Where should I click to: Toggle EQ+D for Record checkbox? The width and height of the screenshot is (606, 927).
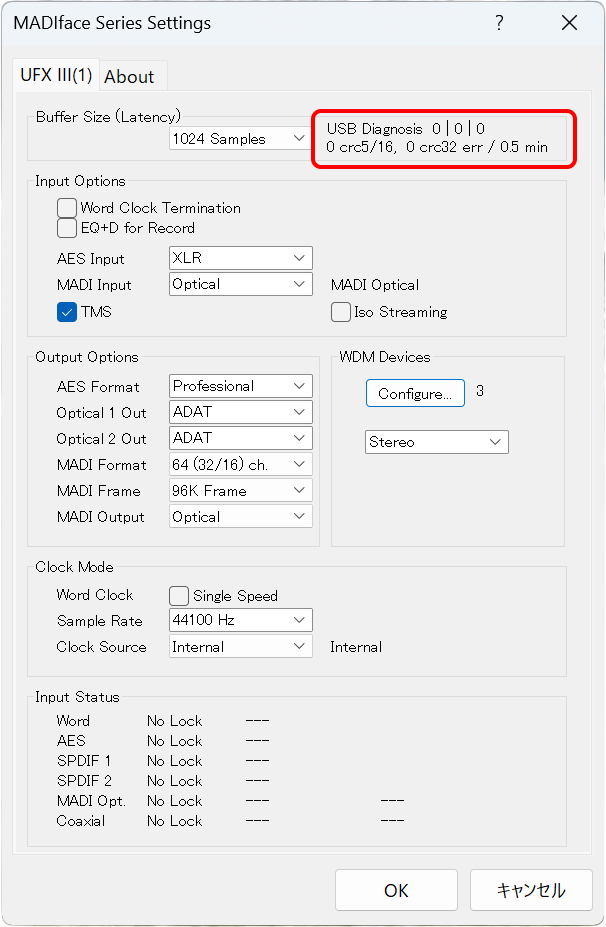tap(67, 228)
